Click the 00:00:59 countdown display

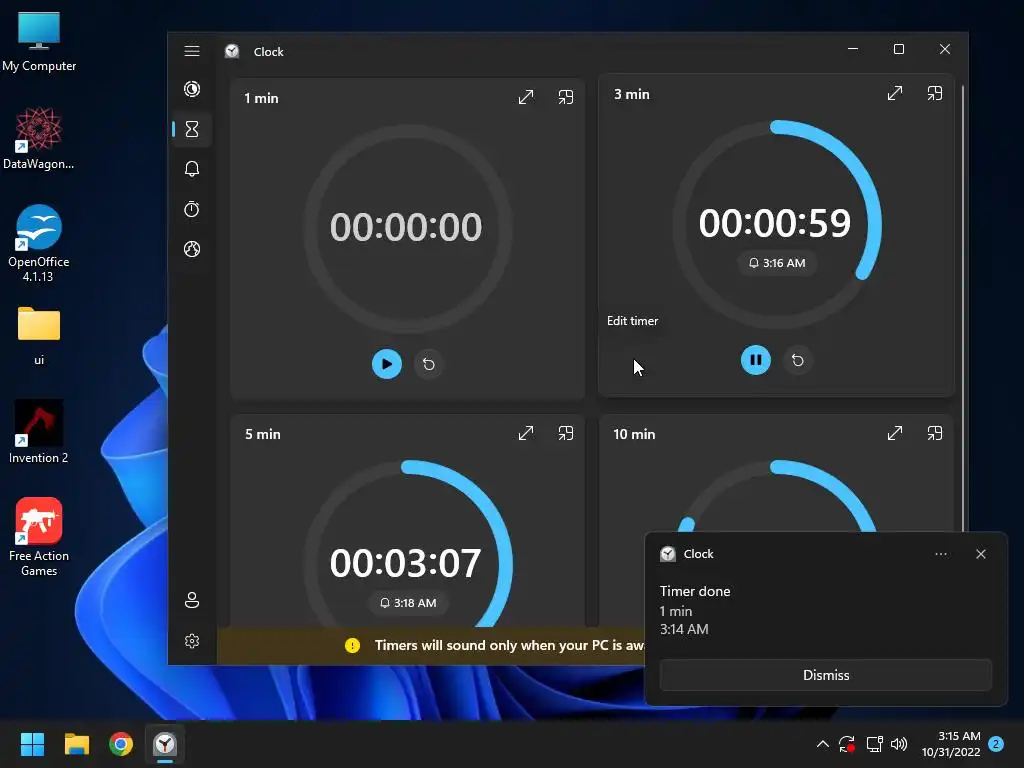point(775,223)
